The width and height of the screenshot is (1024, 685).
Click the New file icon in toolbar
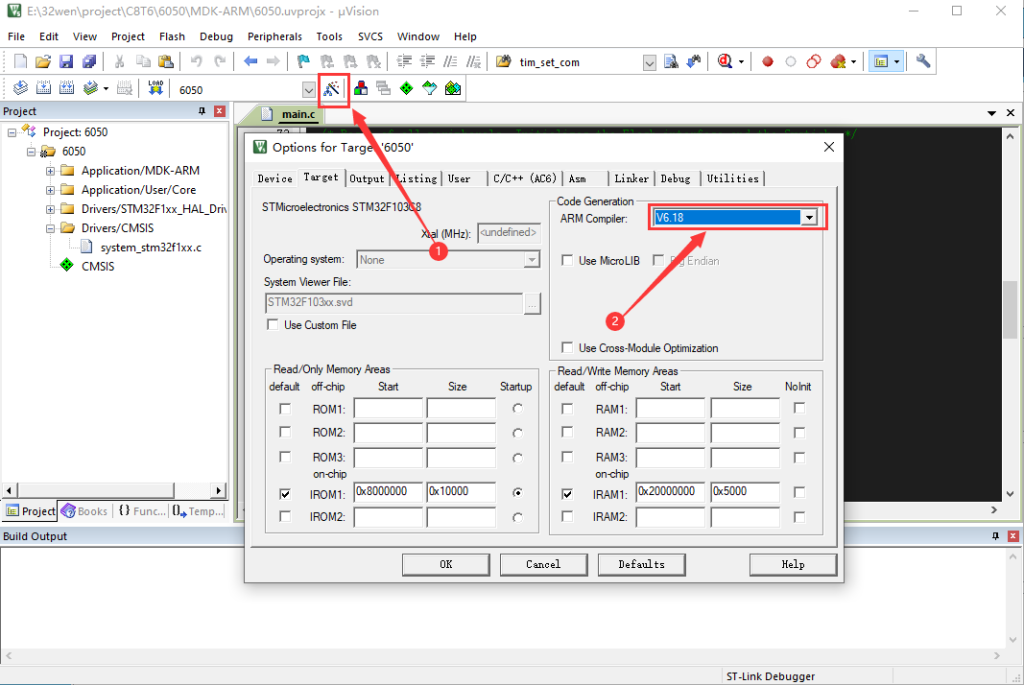(20, 61)
